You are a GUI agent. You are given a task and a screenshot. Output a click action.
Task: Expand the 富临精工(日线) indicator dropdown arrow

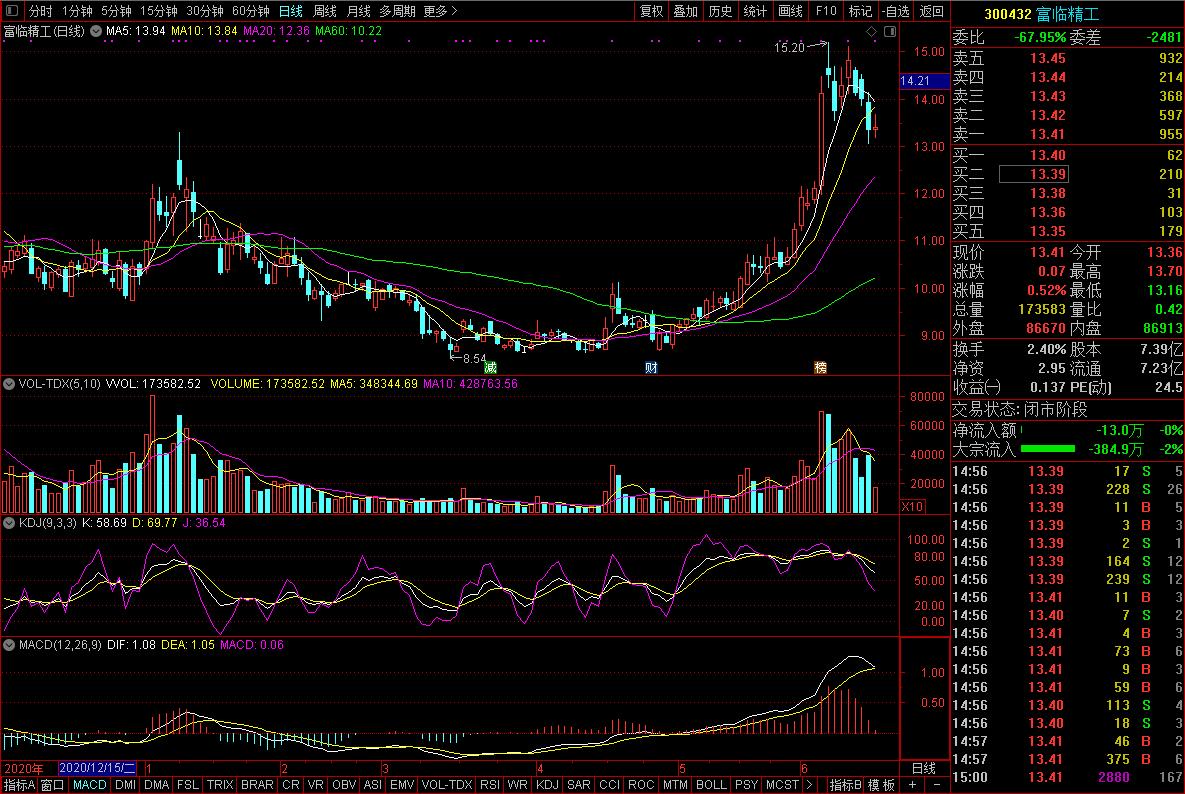pos(97,32)
